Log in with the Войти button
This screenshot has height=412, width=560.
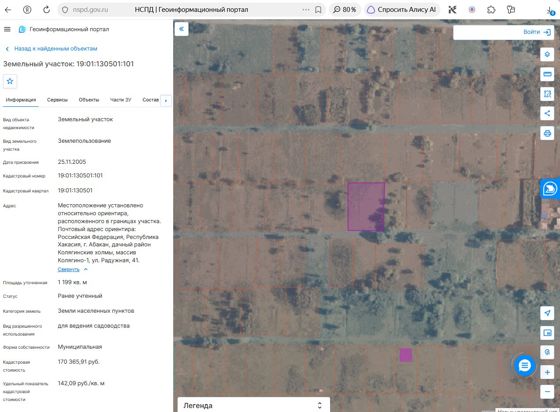[537, 32]
